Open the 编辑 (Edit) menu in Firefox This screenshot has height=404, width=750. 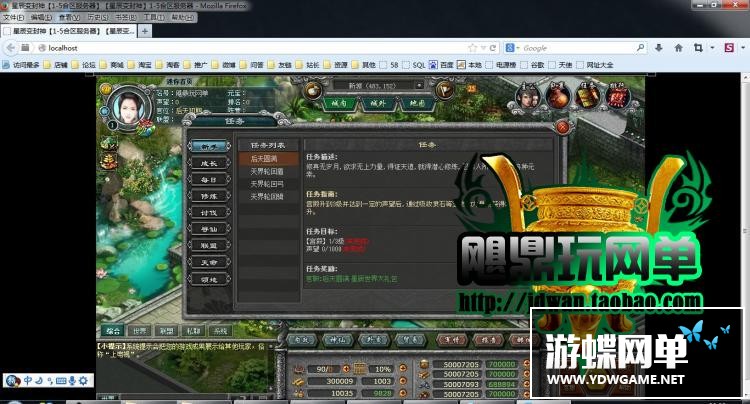click(41, 17)
